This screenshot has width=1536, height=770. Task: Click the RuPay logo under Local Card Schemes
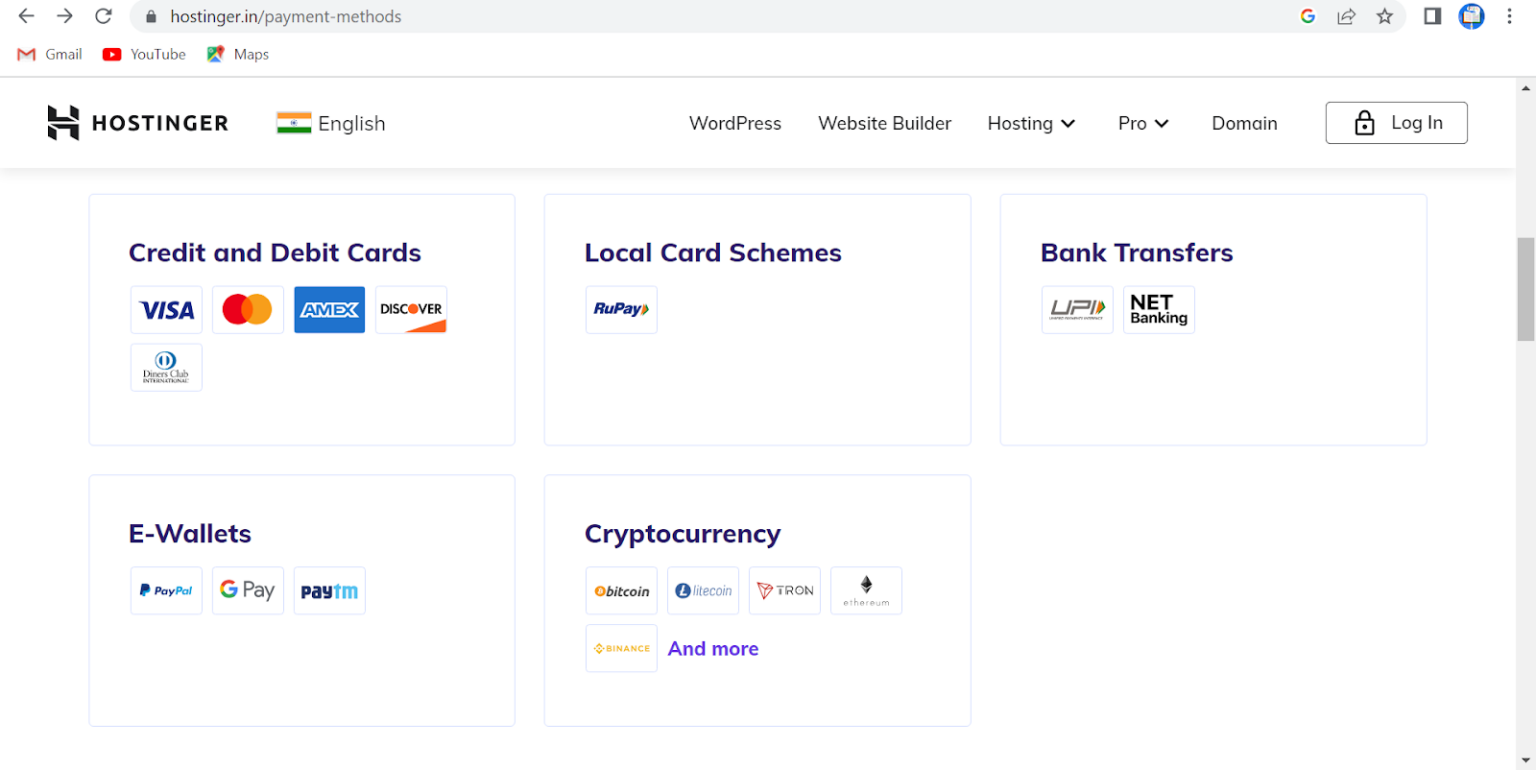(x=621, y=310)
